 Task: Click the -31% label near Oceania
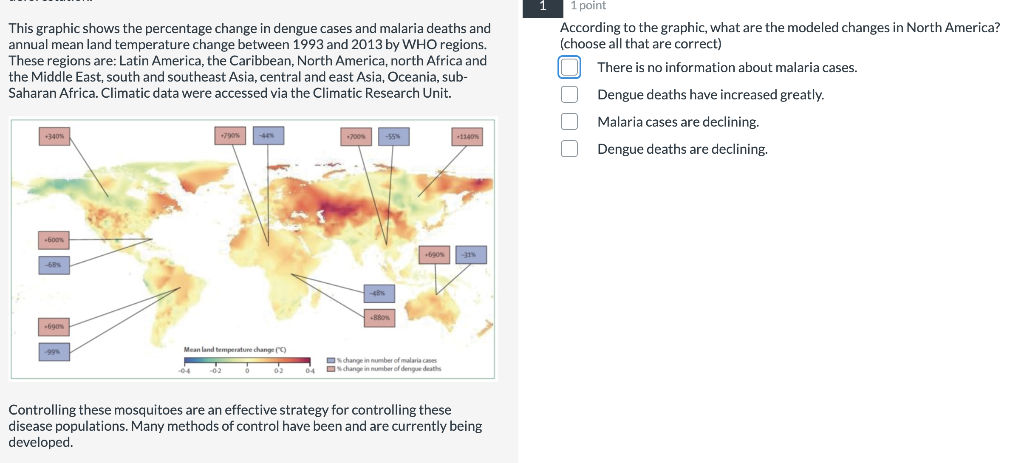point(471,255)
